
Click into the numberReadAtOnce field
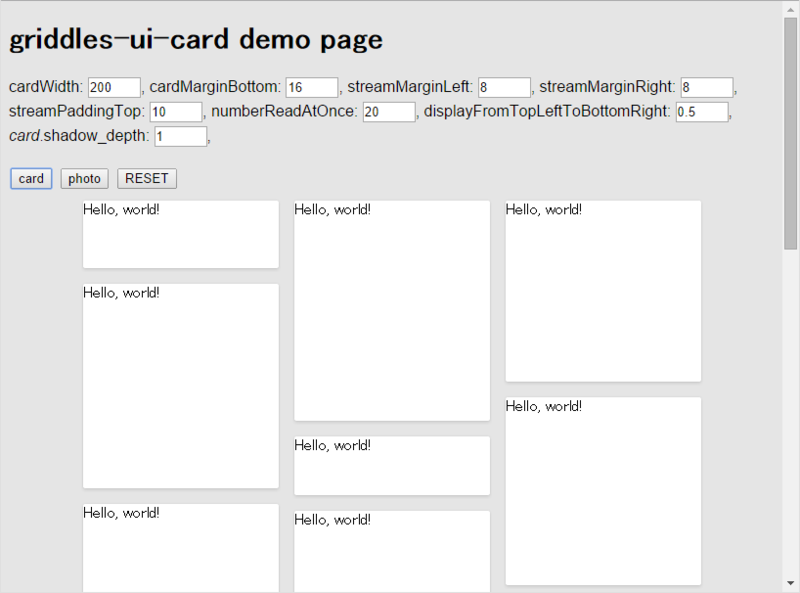(x=389, y=112)
